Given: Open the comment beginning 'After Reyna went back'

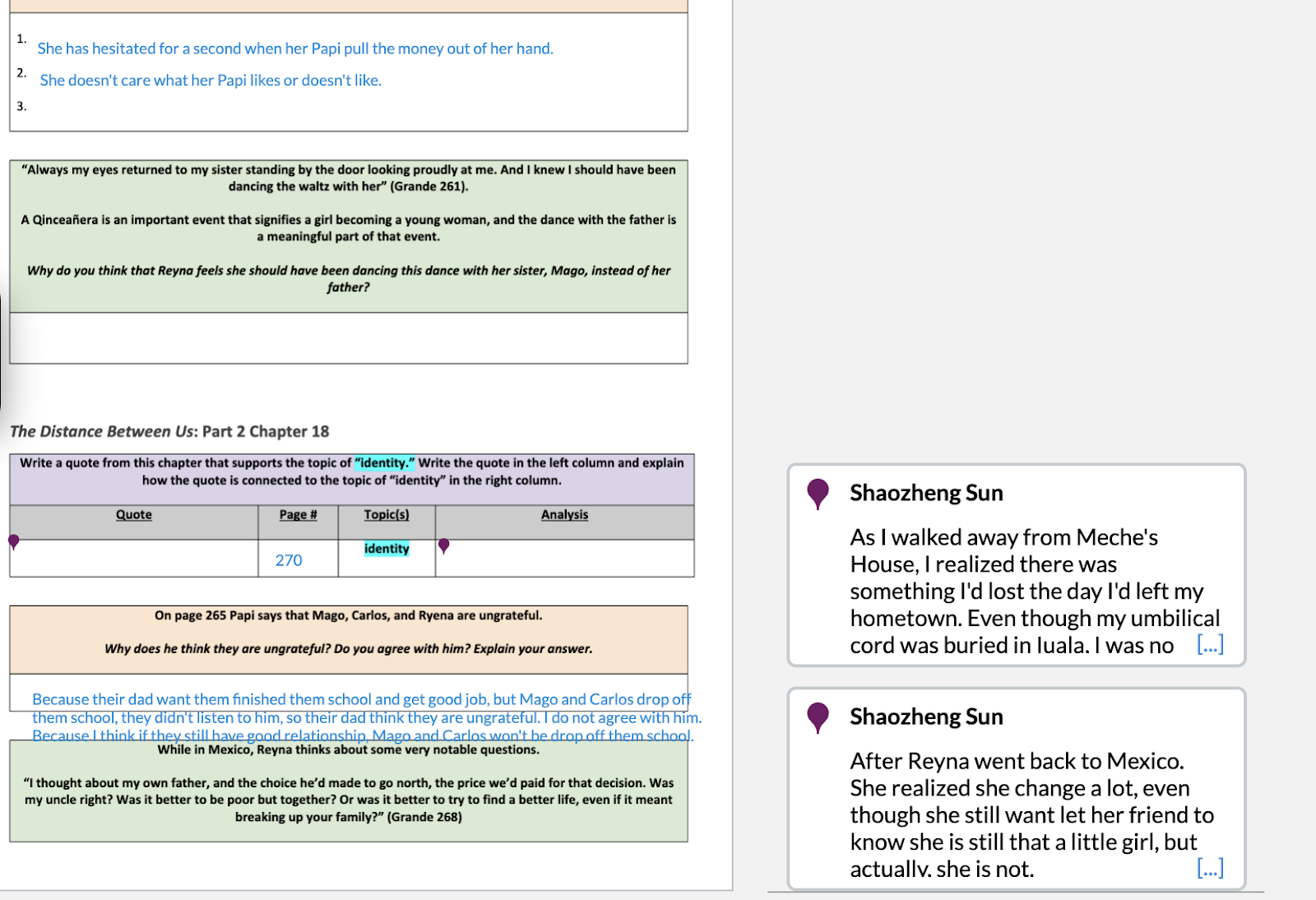Looking at the screenshot, I should 1017,789.
